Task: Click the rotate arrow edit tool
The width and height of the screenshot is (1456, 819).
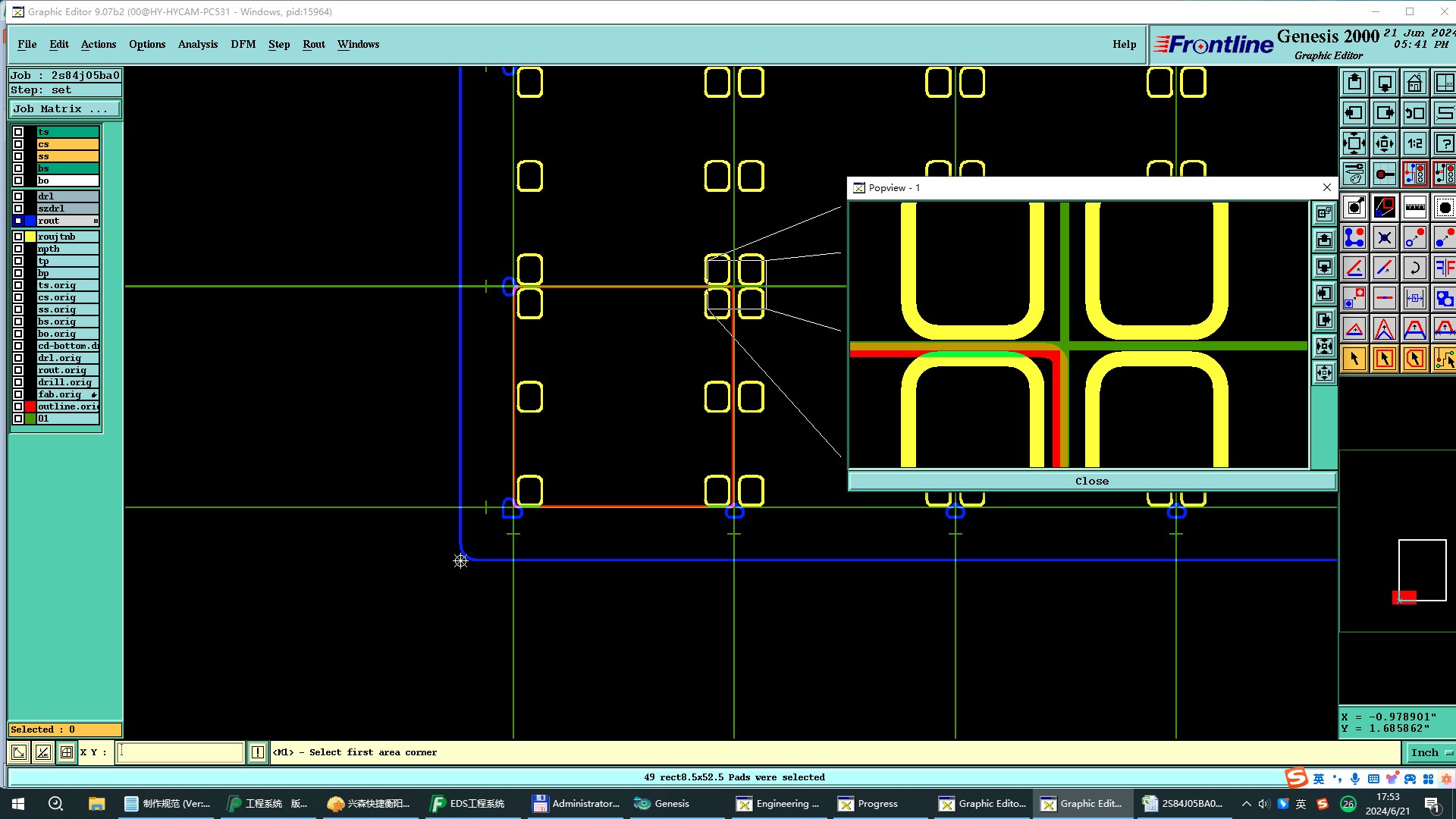Action: pyautogui.click(x=1414, y=268)
